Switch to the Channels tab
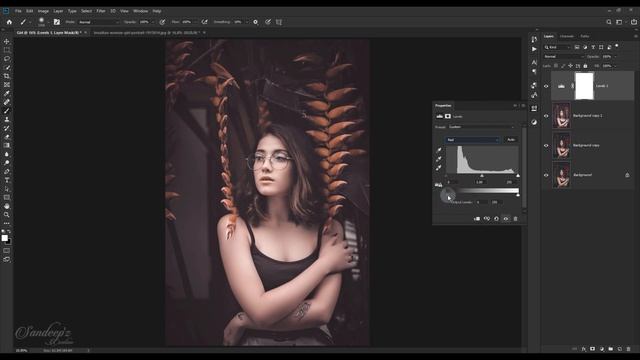This screenshot has width=640, height=360. point(567,36)
